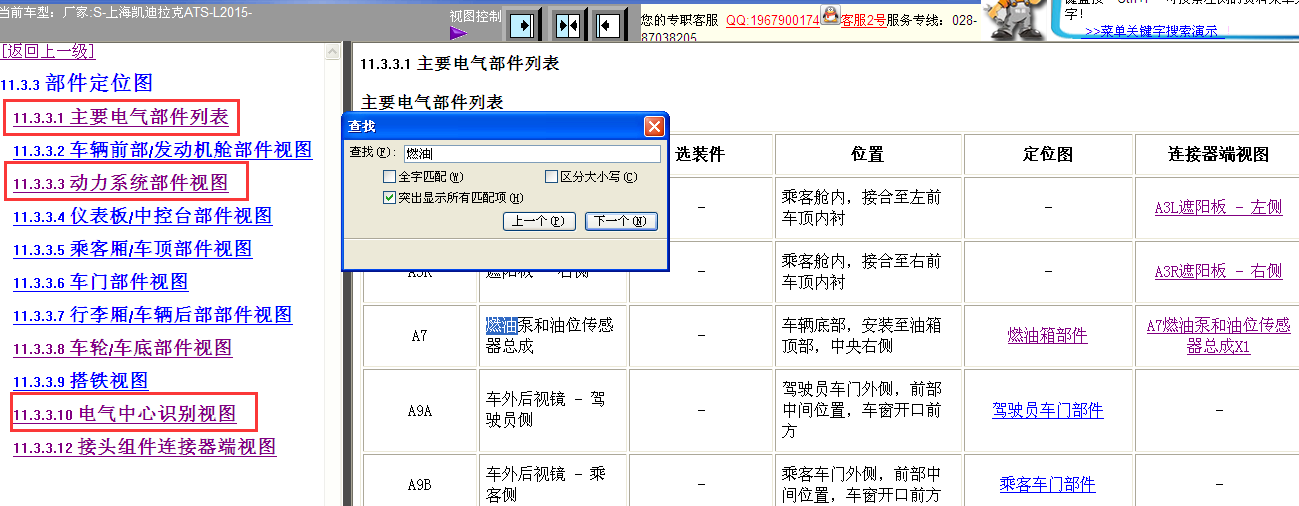Image resolution: width=1299 pixels, height=506 pixels.
Task: Click the 查找 search text field
Action: click(x=532, y=154)
